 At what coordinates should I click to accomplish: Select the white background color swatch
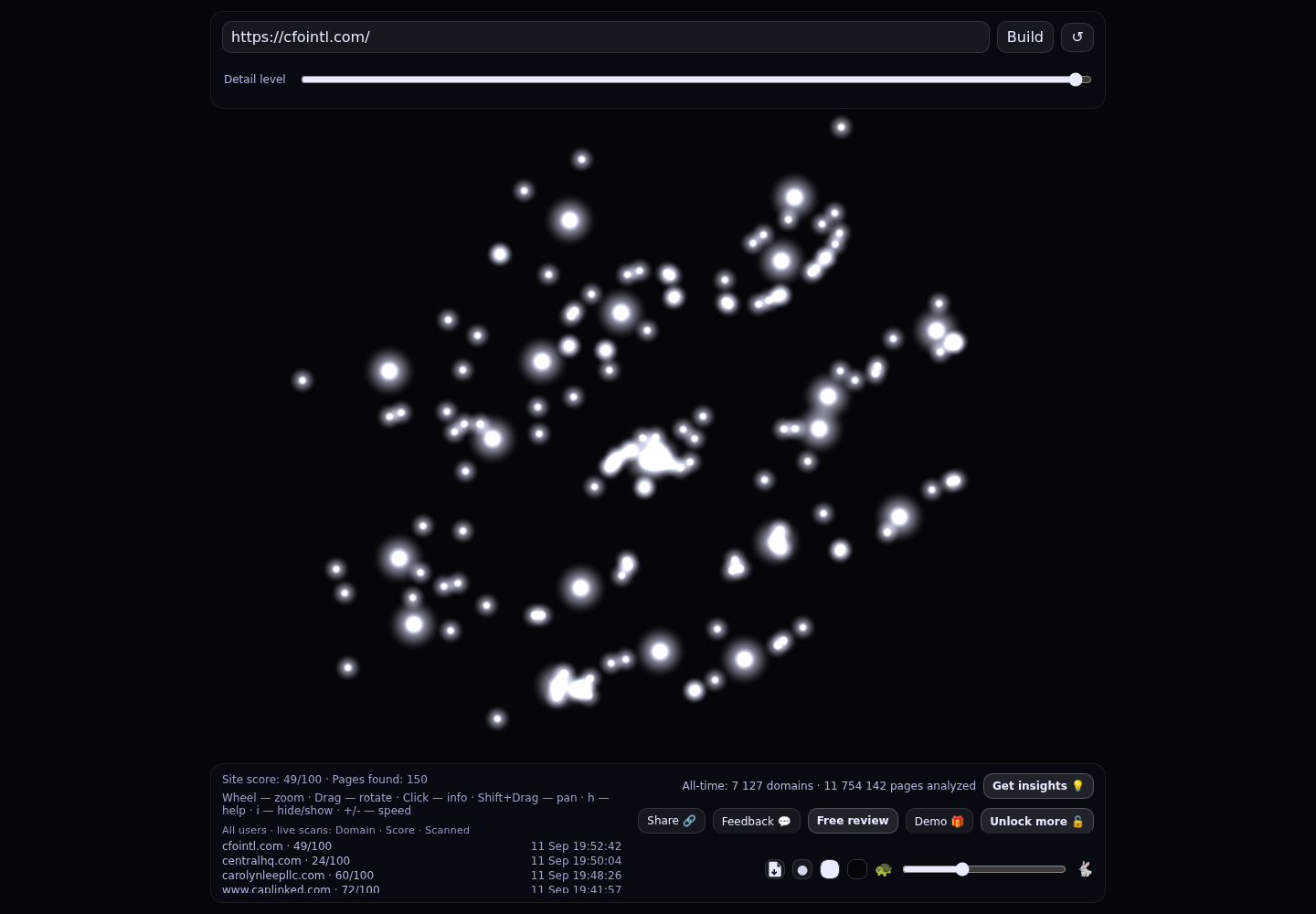[830, 869]
